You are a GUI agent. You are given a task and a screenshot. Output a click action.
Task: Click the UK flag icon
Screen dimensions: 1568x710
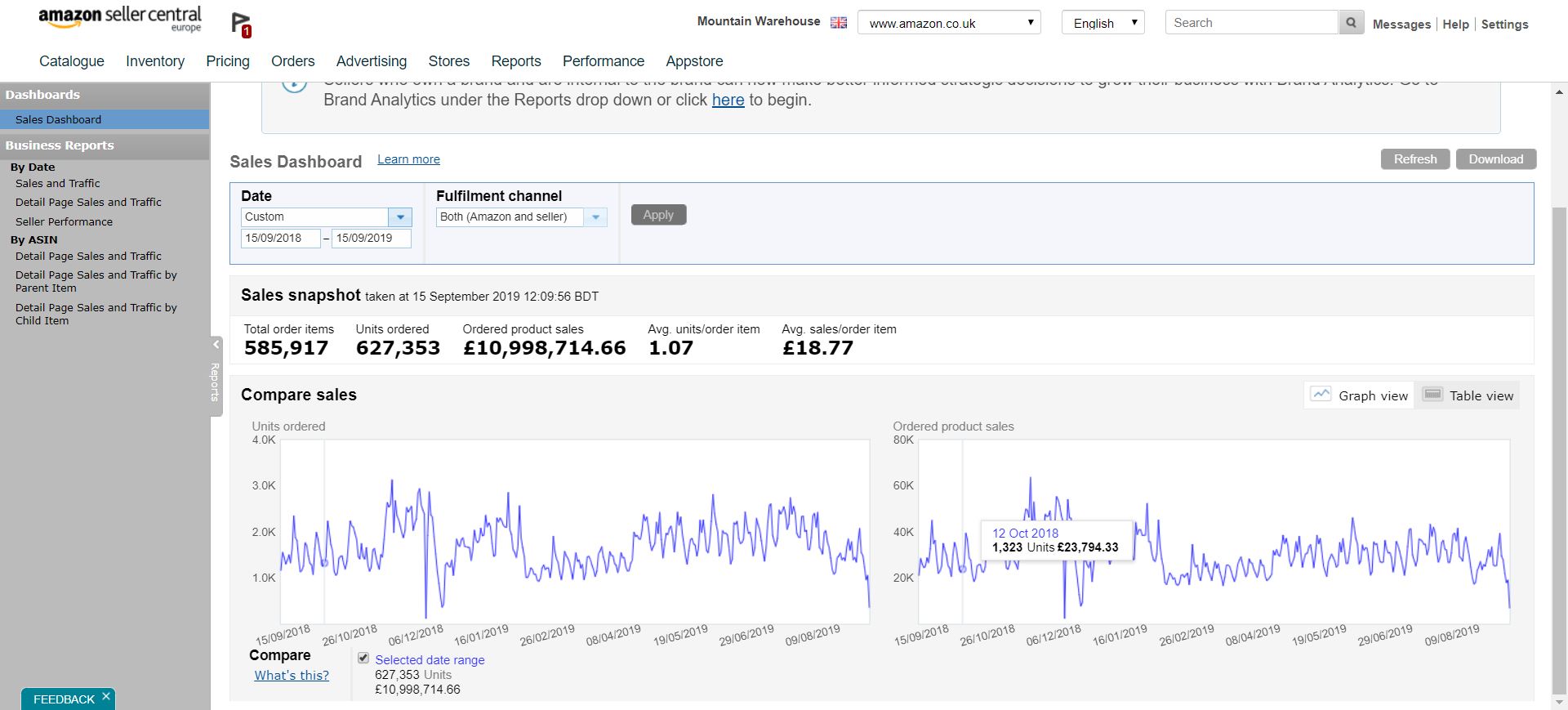(x=839, y=23)
